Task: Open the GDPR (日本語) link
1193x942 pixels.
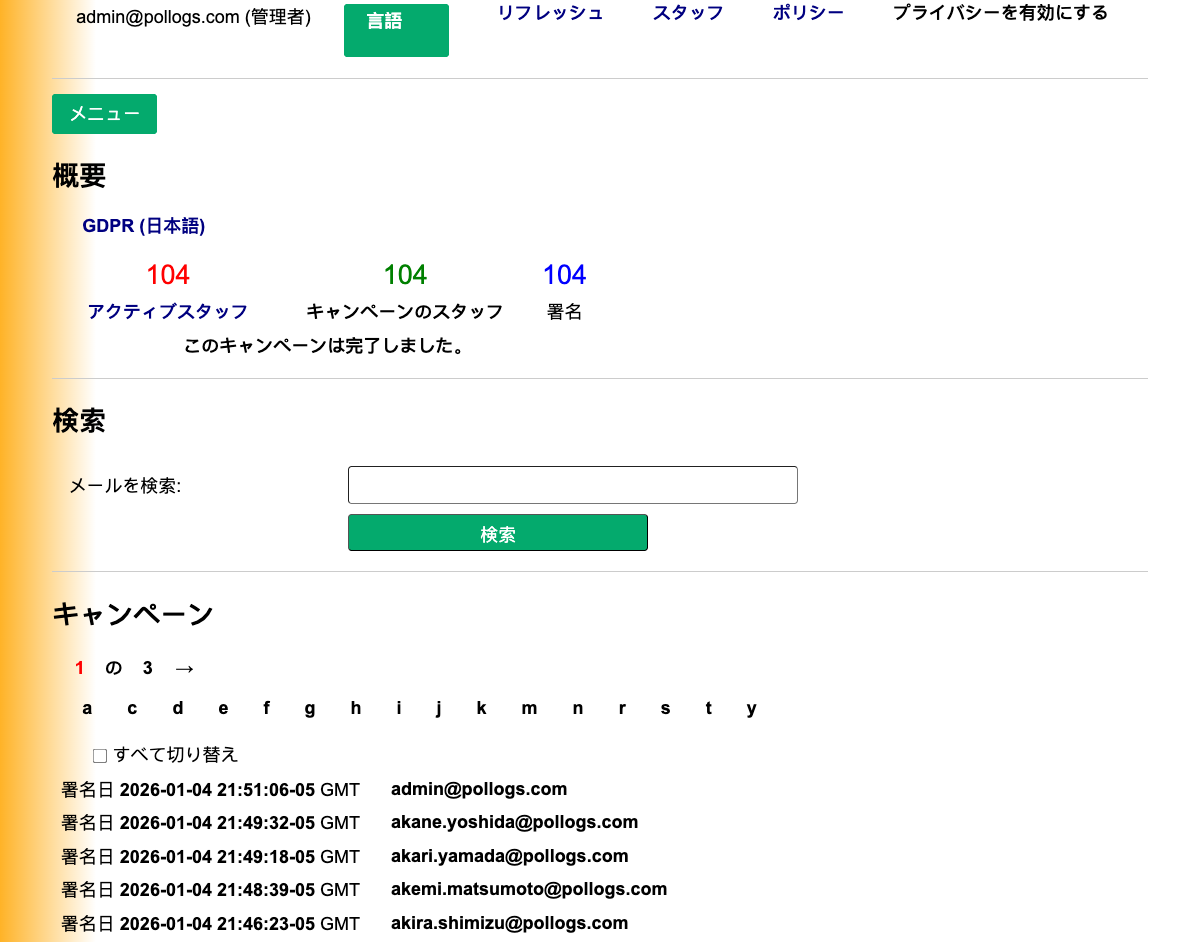Action: coord(143,225)
